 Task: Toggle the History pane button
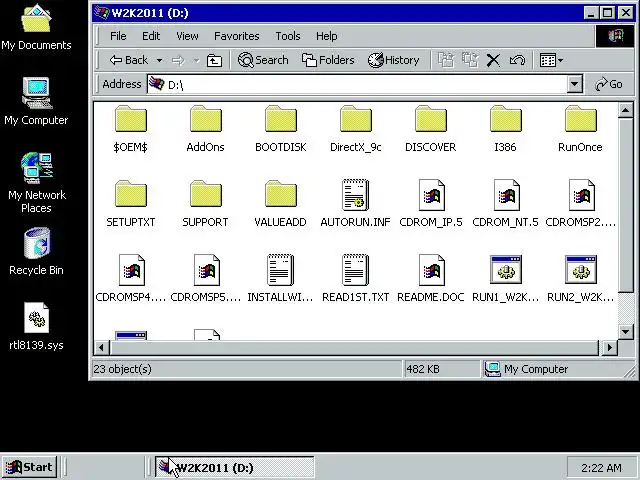[393, 60]
